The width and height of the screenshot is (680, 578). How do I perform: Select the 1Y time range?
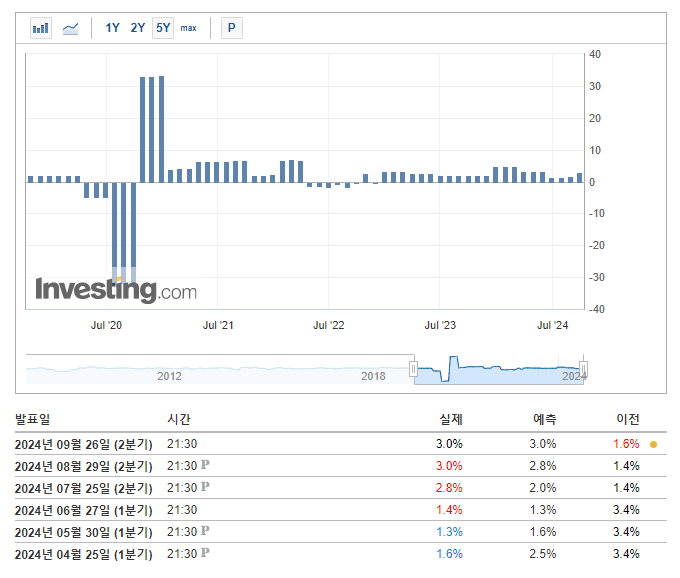point(112,28)
